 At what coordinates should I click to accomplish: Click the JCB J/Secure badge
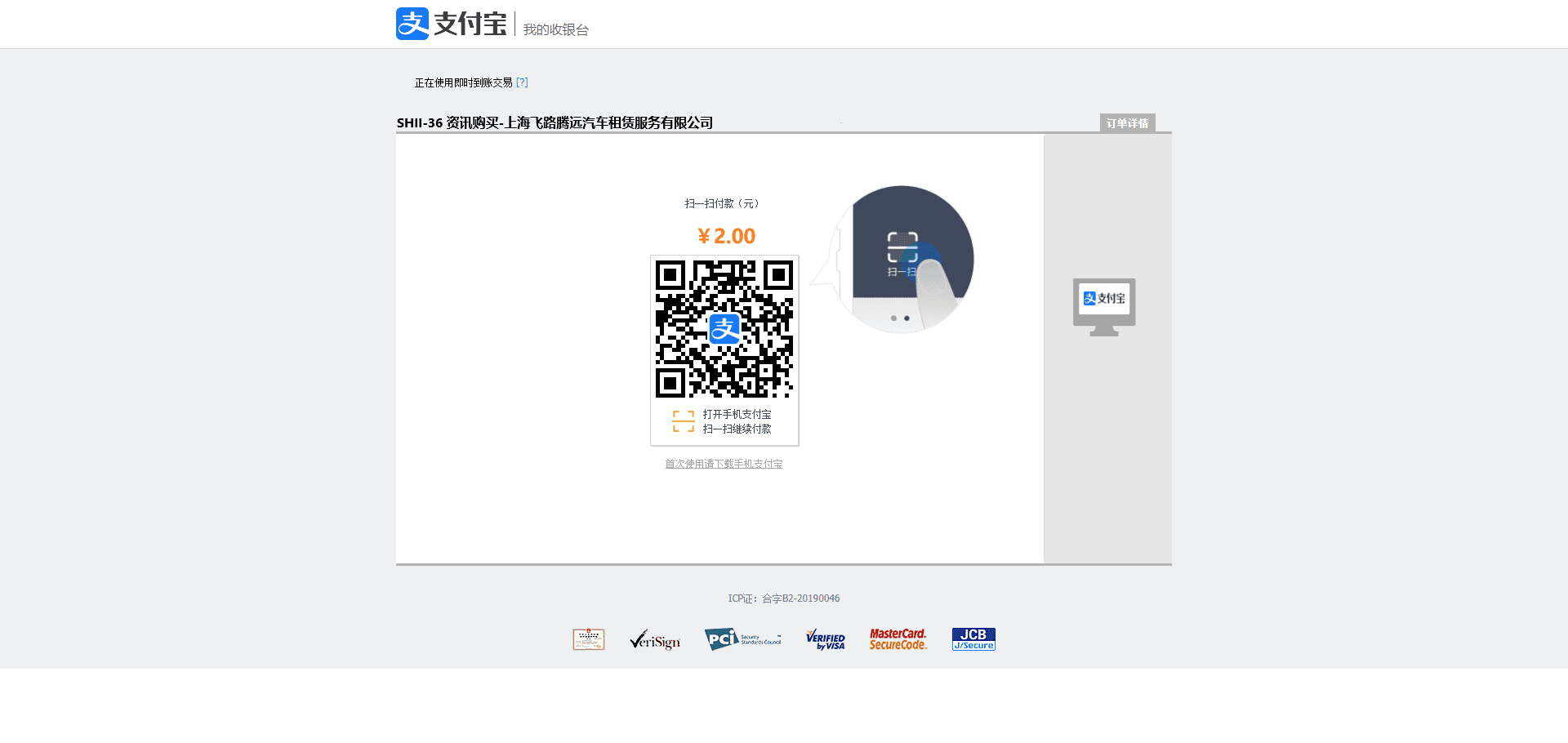[973, 639]
